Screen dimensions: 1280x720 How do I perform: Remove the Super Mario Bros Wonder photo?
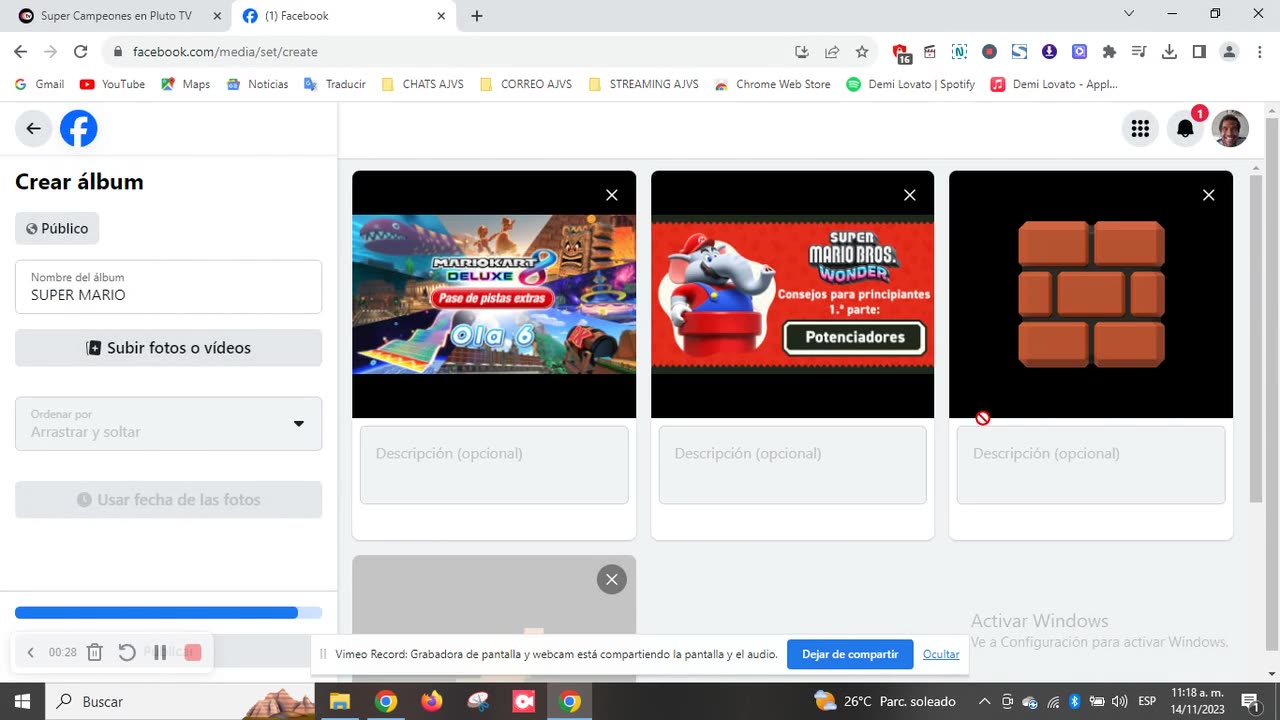[x=910, y=195]
